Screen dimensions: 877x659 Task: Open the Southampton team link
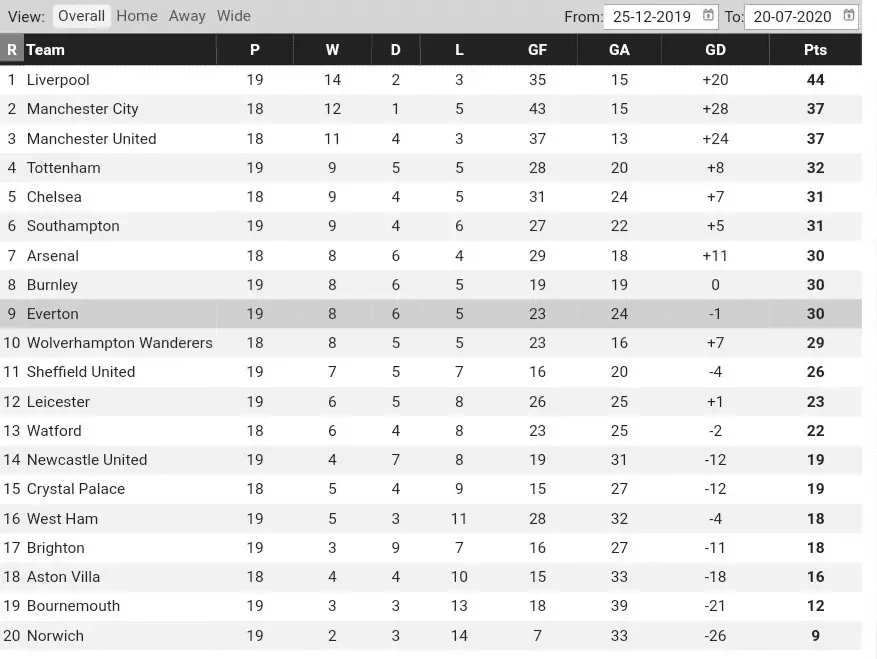click(x=73, y=226)
